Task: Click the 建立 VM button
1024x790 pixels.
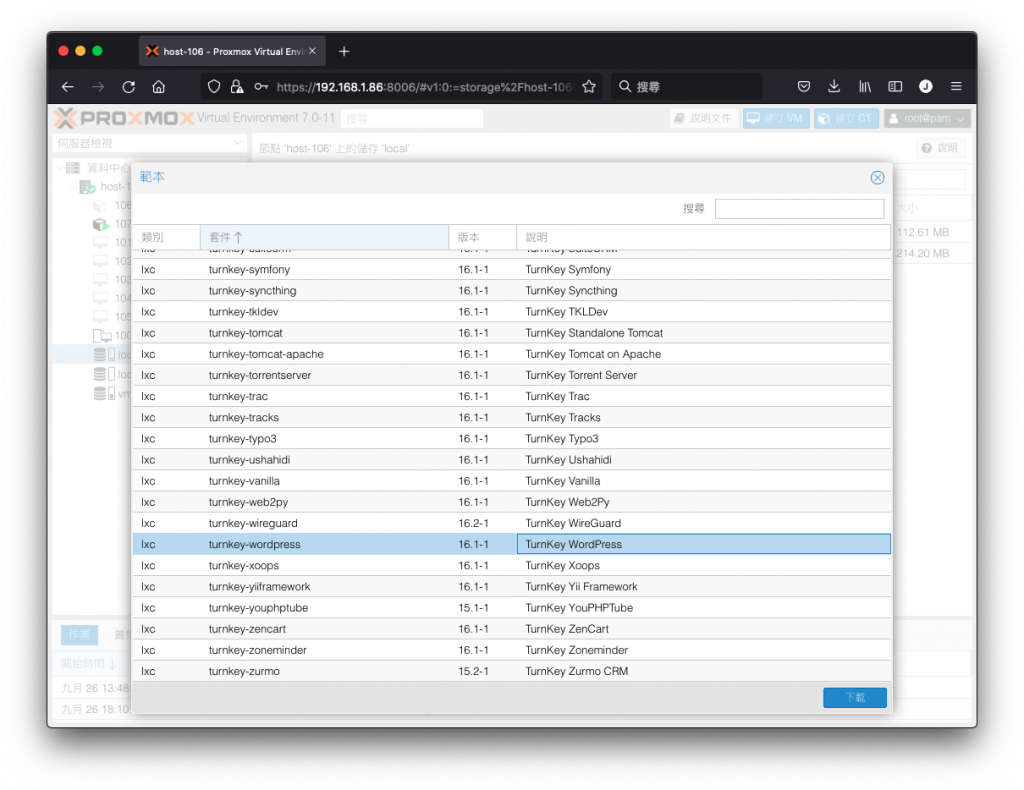Action: (x=775, y=118)
